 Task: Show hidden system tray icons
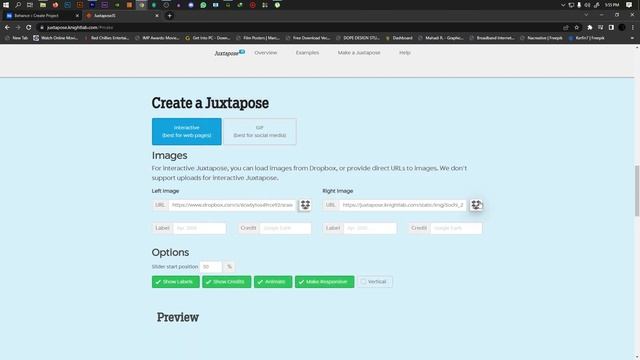[x=563, y=5]
